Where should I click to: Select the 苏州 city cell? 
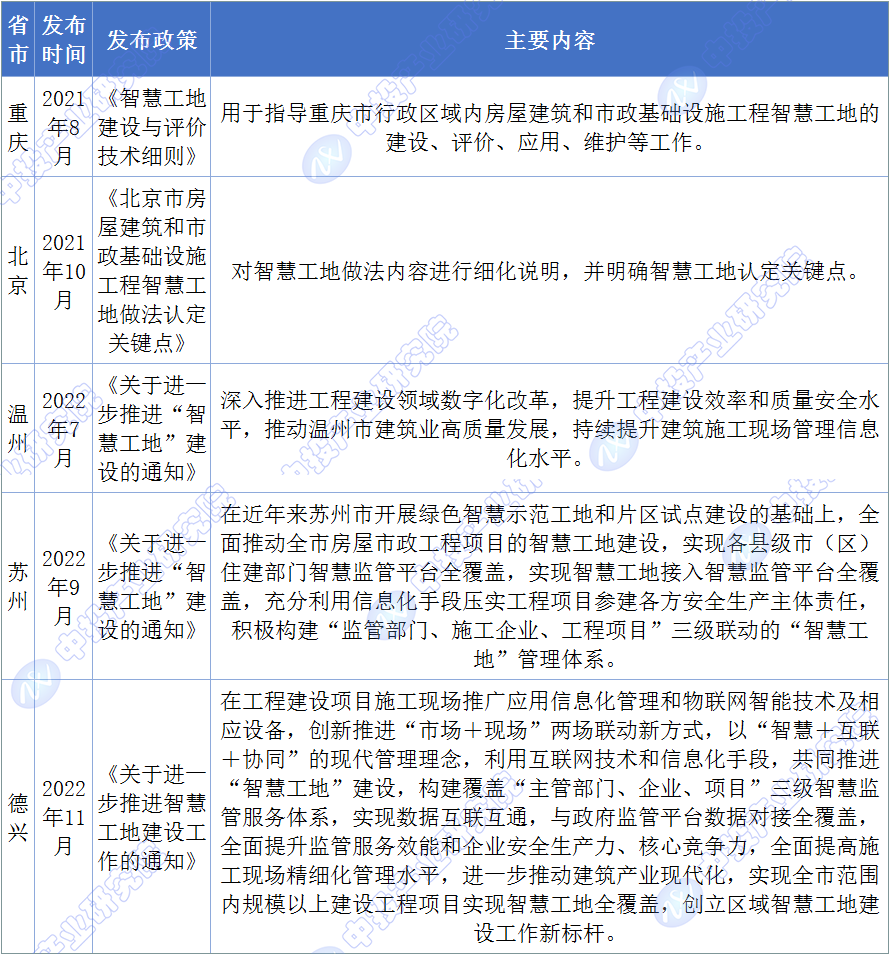click(18, 586)
